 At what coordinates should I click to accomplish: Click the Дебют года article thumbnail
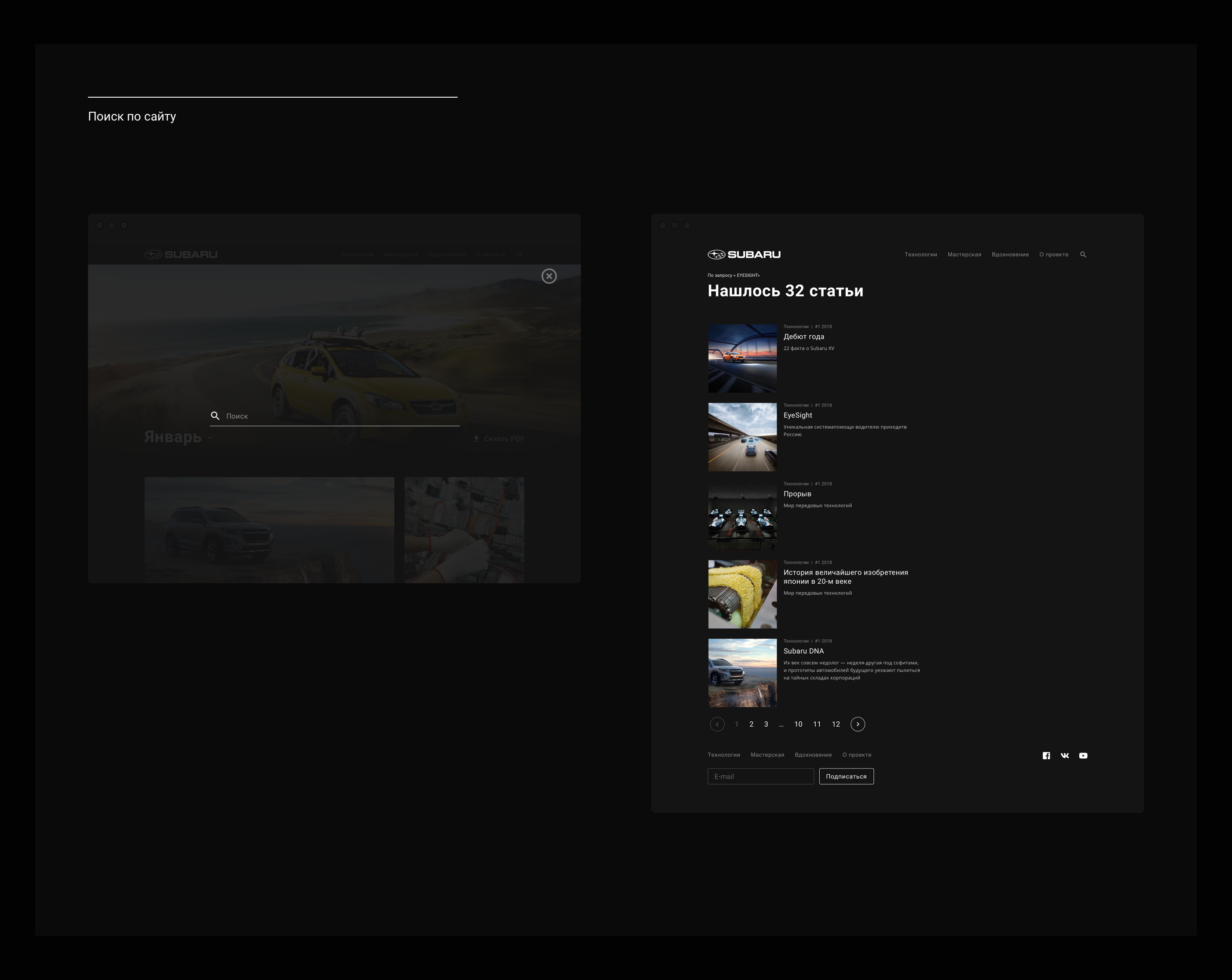click(743, 358)
